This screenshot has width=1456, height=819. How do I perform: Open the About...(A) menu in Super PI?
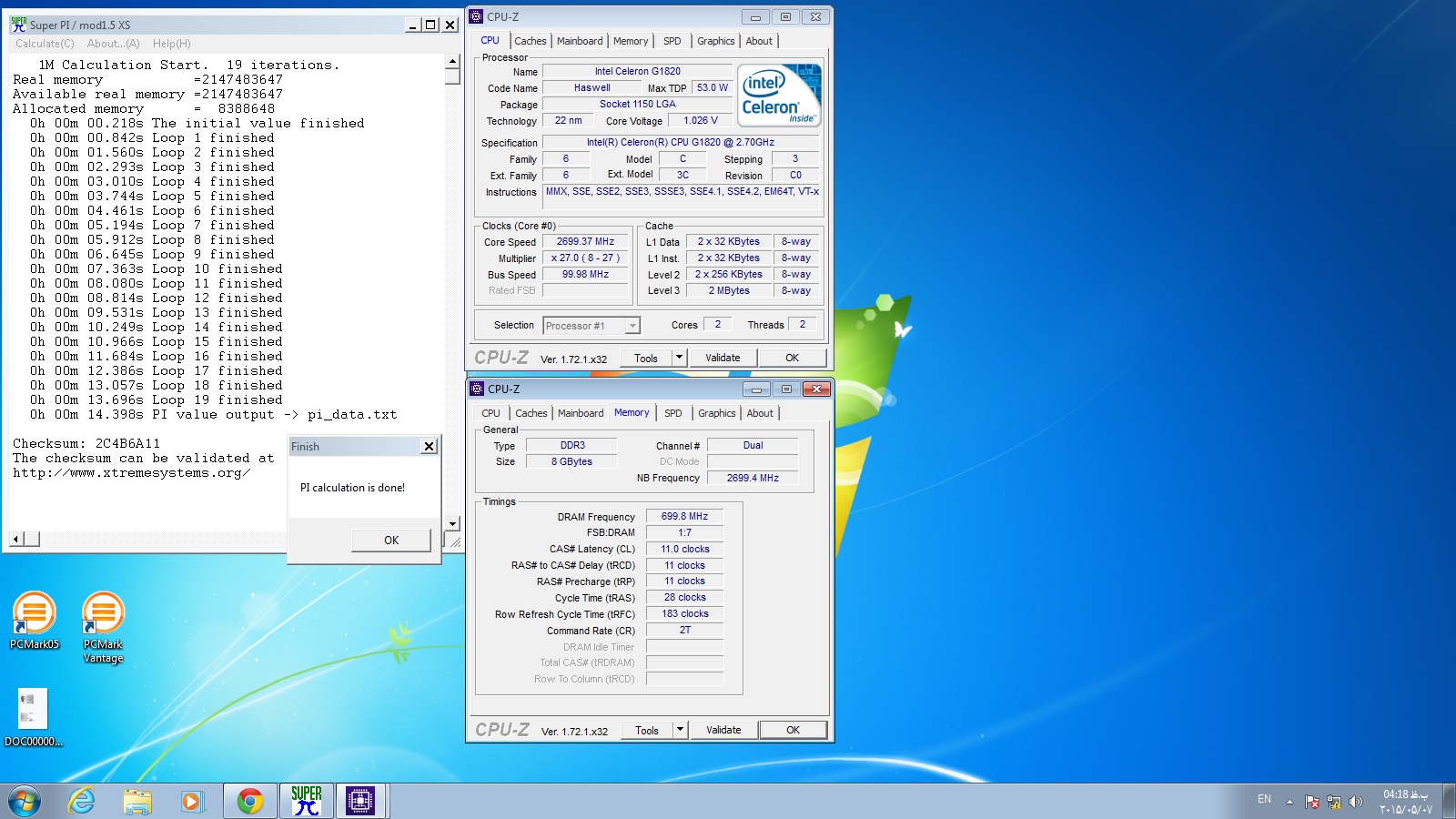[114, 44]
